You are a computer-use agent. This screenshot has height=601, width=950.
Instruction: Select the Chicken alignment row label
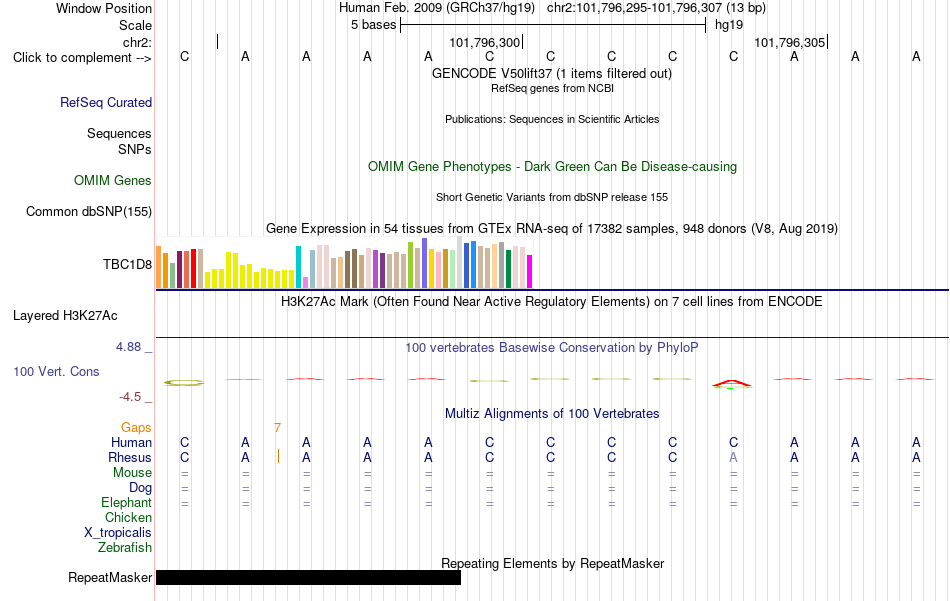[128, 517]
